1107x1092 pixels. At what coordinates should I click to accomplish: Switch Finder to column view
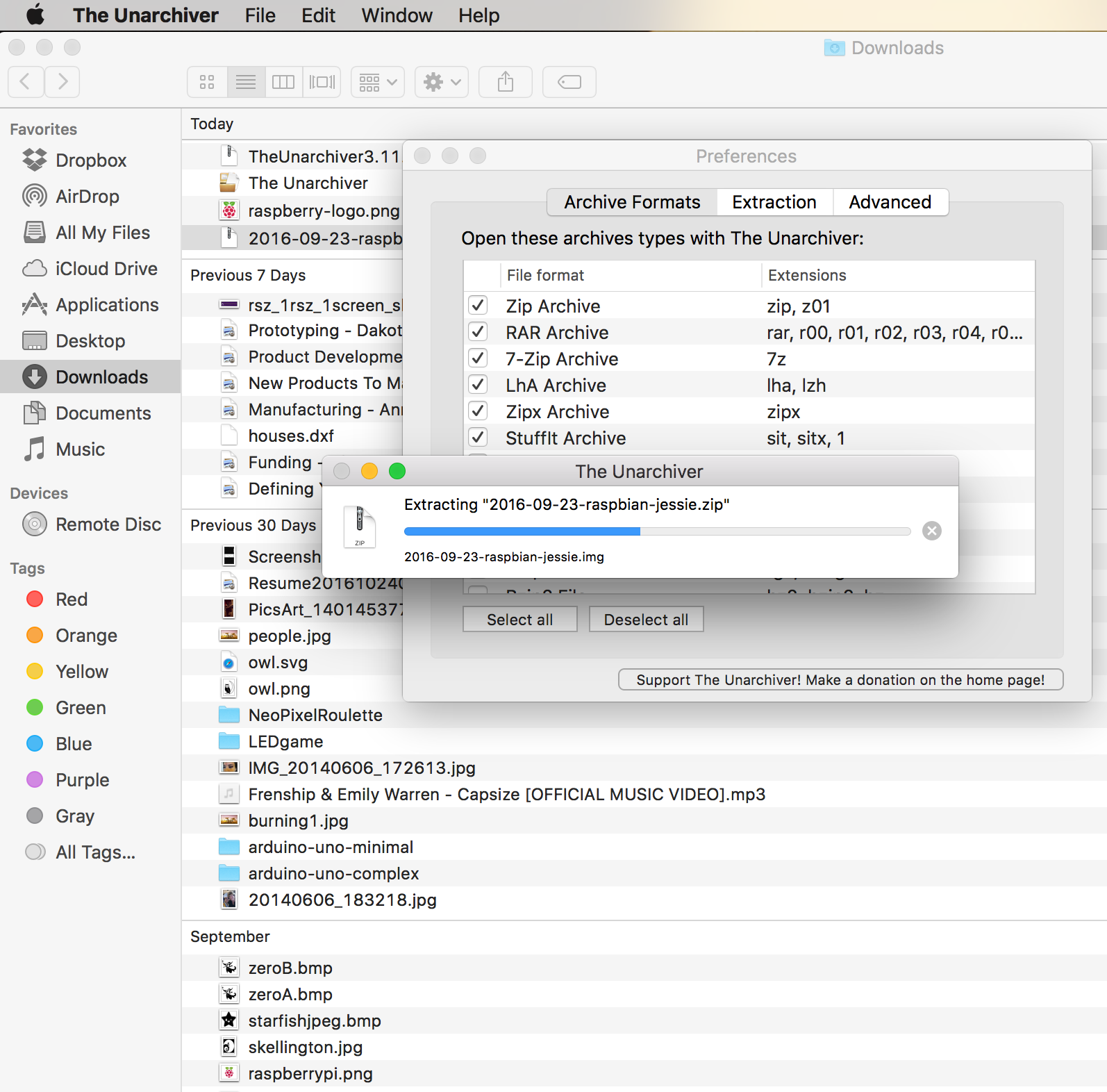[283, 82]
